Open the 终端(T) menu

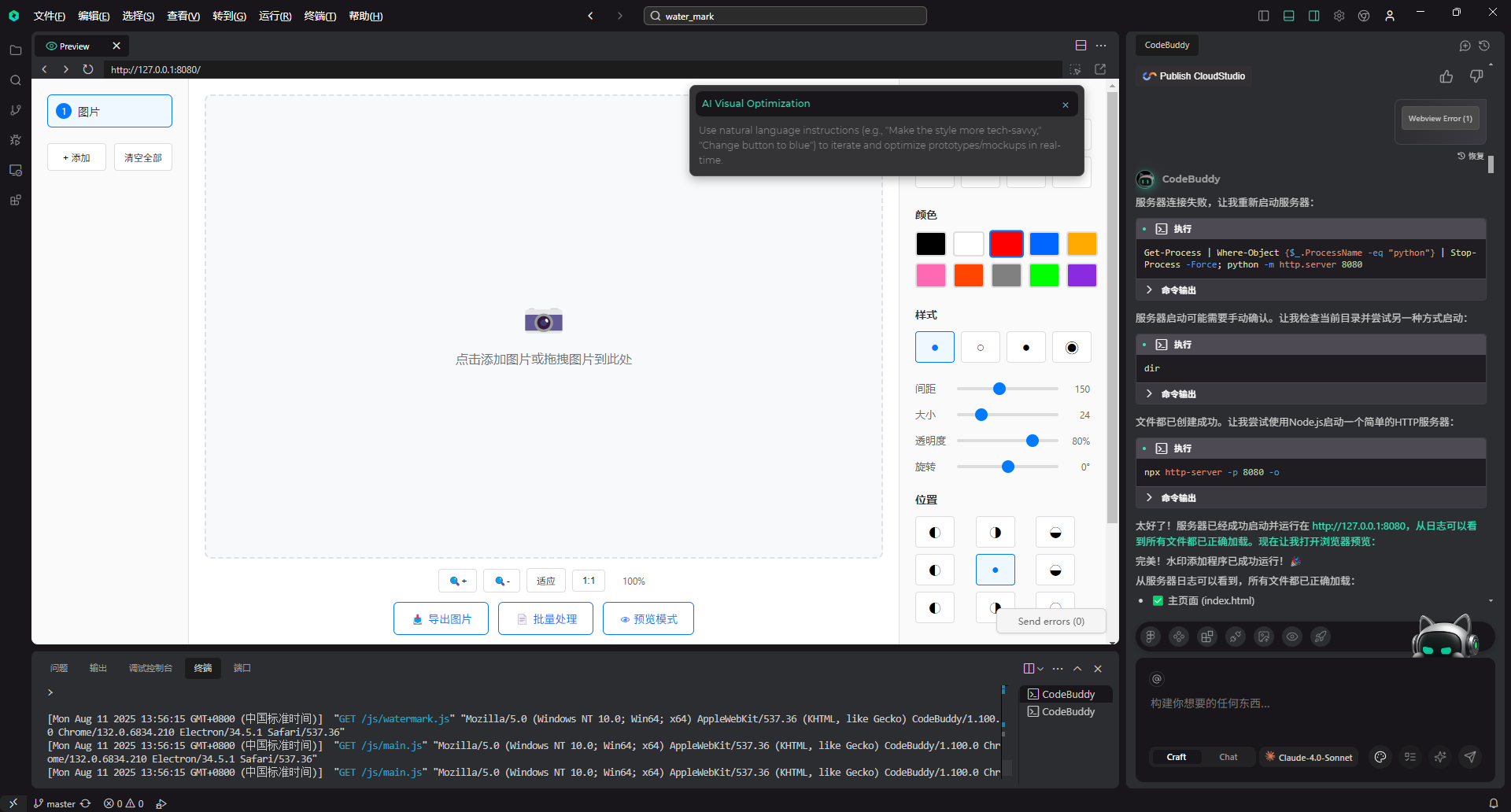[x=320, y=16]
